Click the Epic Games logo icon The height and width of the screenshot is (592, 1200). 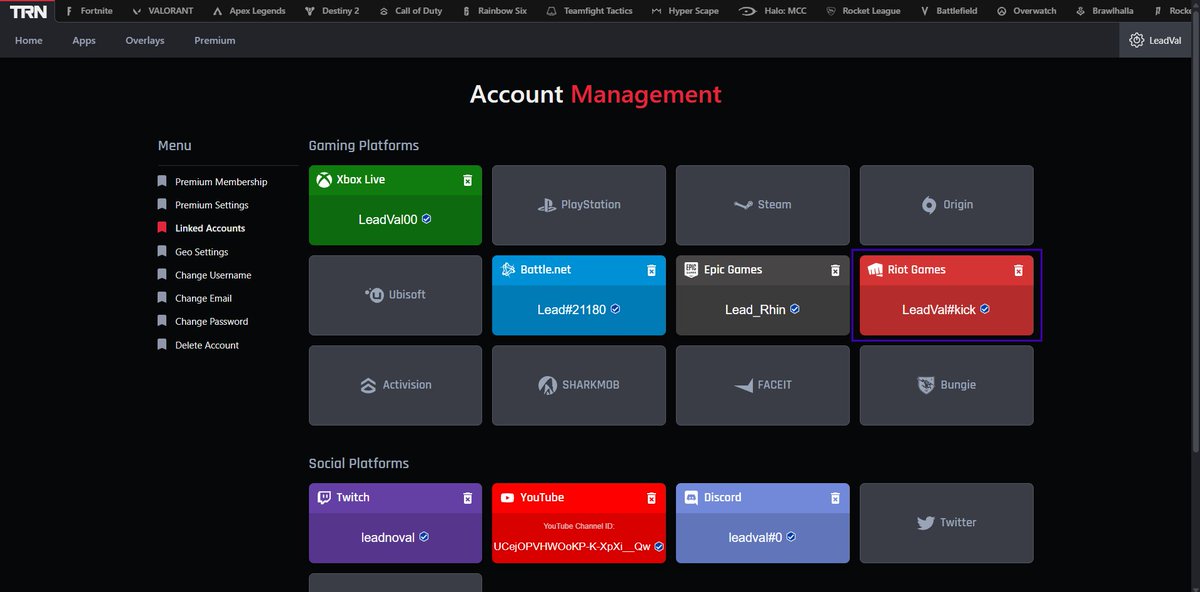click(x=691, y=270)
